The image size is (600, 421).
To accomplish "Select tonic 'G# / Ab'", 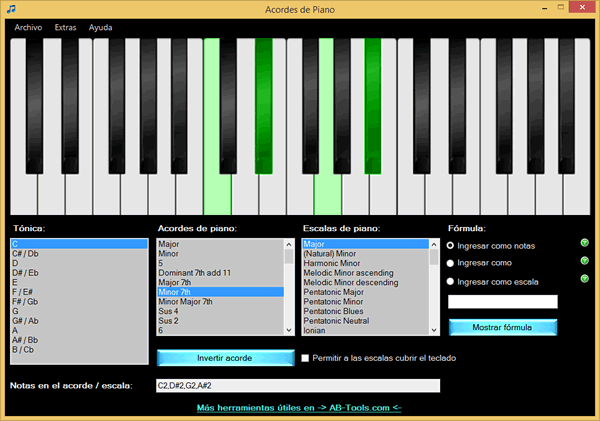I will point(79,321).
